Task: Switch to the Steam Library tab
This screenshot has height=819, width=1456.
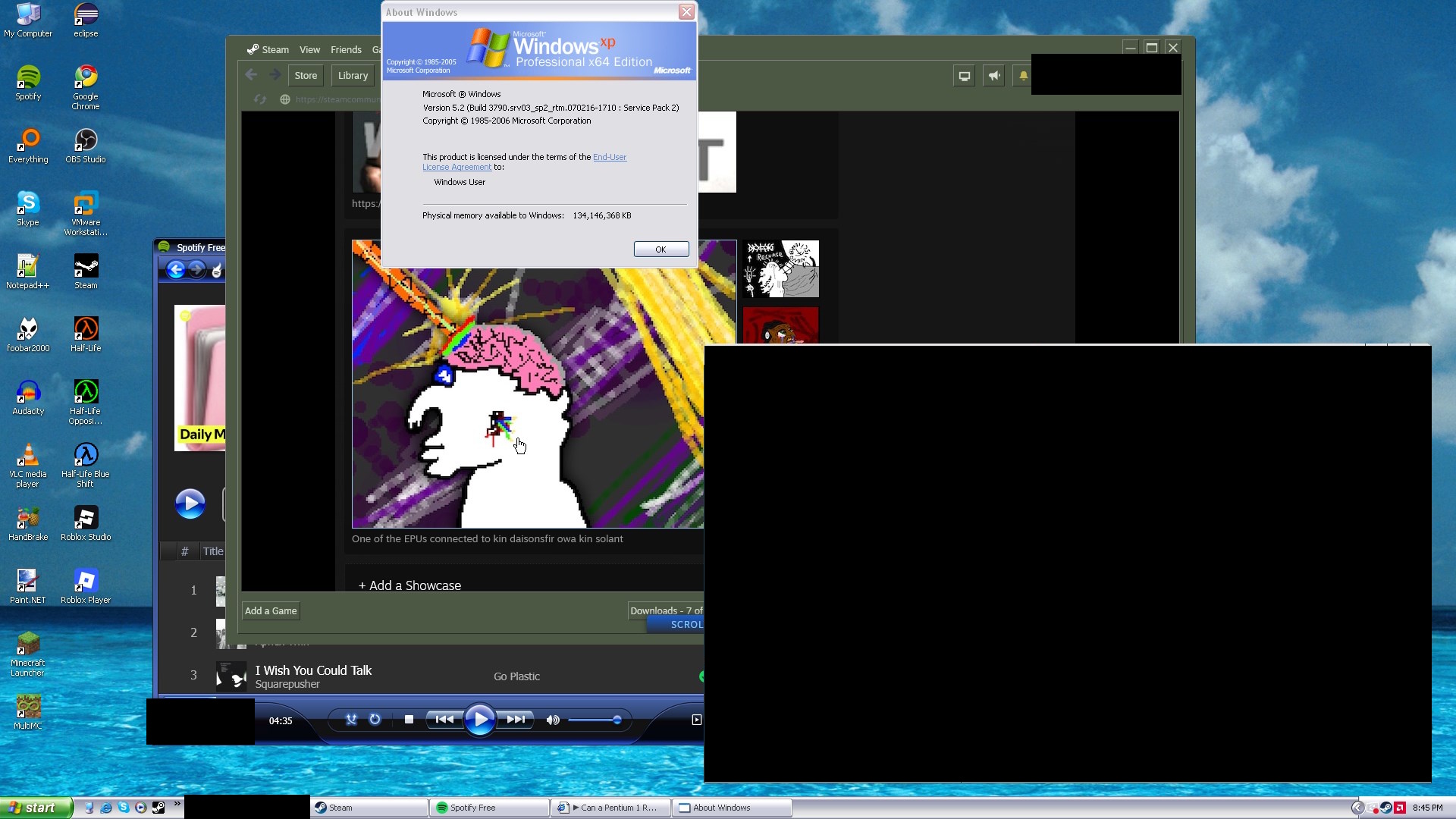Action: [353, 76]
